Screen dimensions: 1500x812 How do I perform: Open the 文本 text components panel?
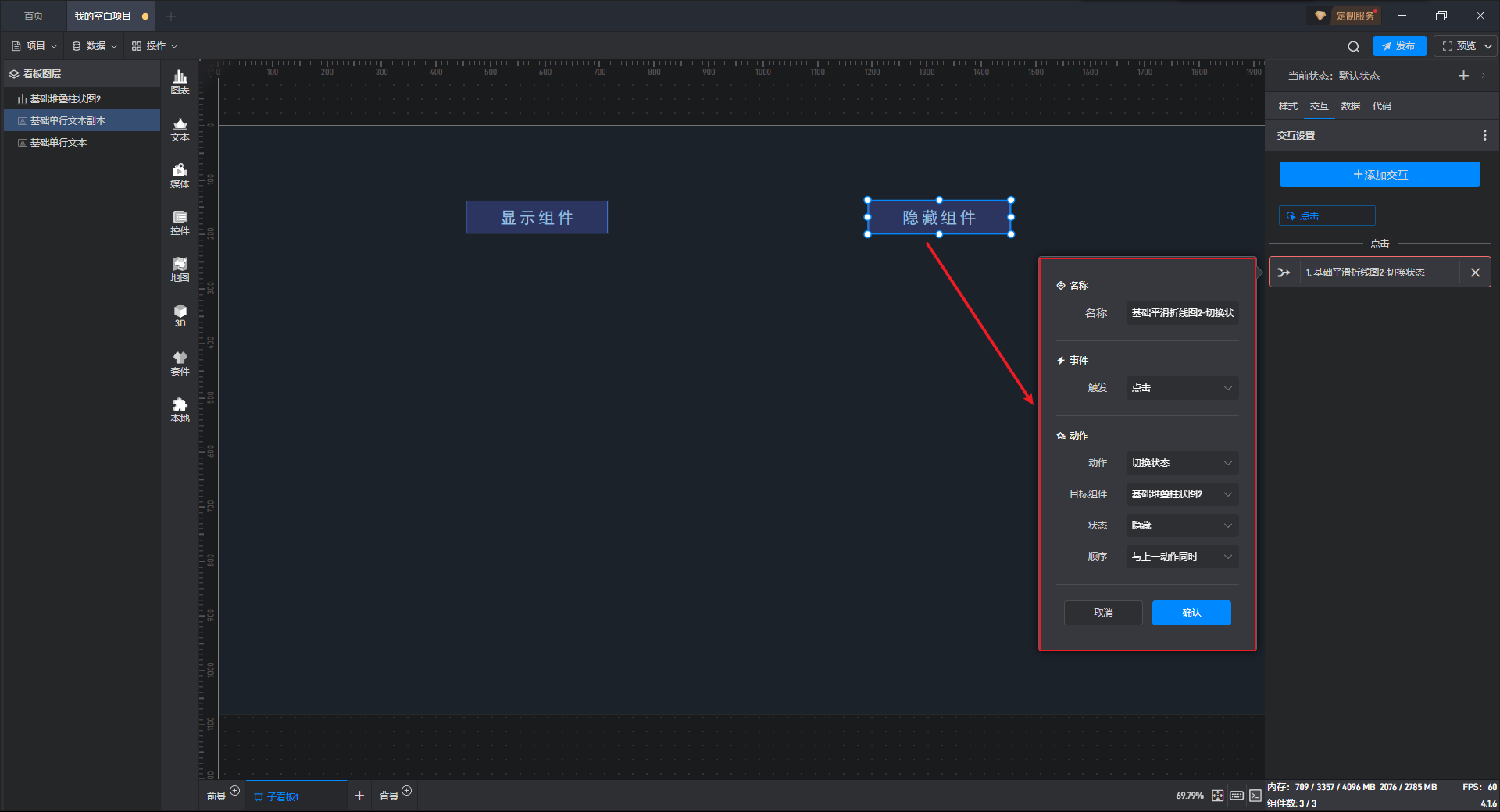(x=180, y=129)
